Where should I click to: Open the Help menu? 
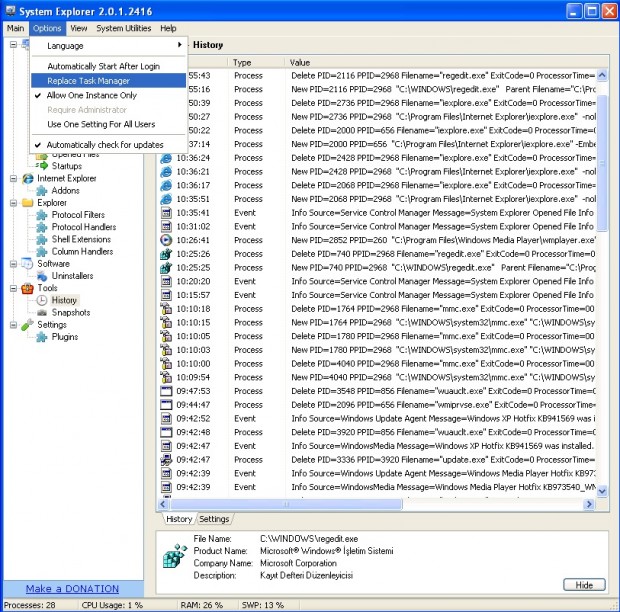[168, 28]
